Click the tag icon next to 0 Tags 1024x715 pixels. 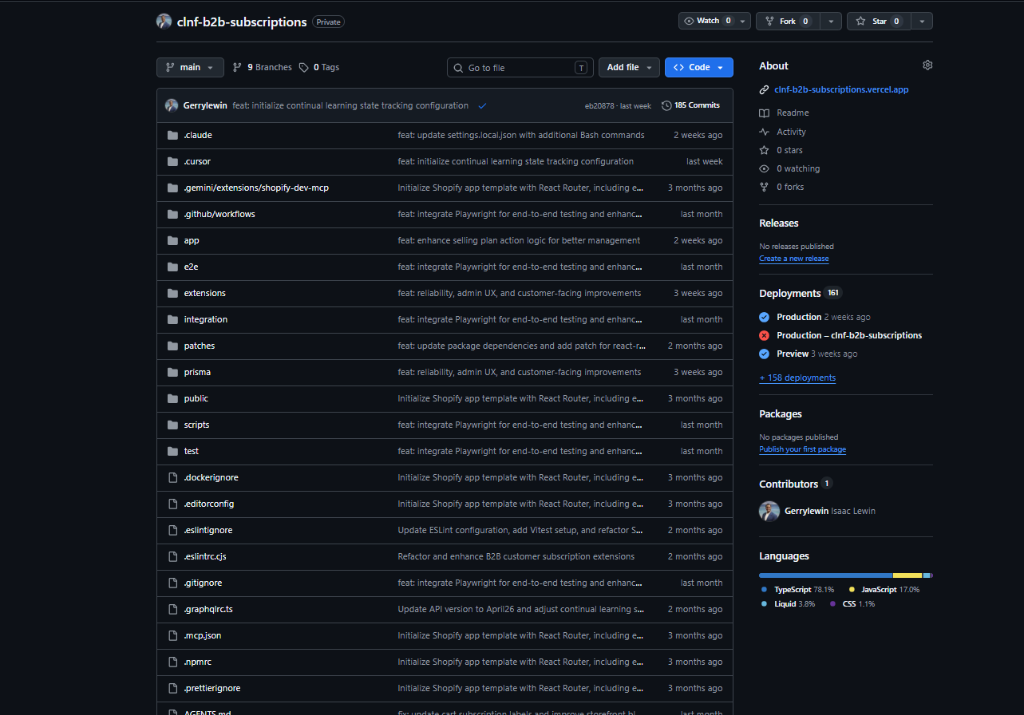(x=304, y=67)
